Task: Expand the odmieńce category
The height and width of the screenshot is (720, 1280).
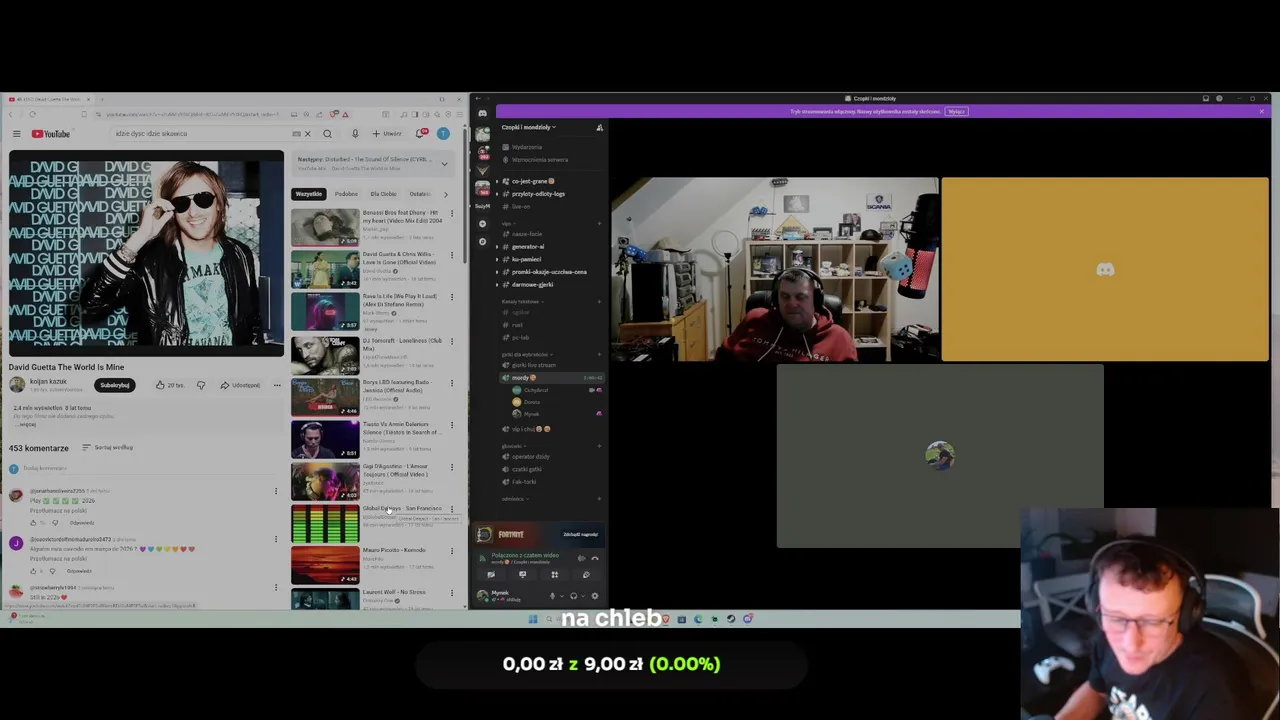Action: [514, 498]
